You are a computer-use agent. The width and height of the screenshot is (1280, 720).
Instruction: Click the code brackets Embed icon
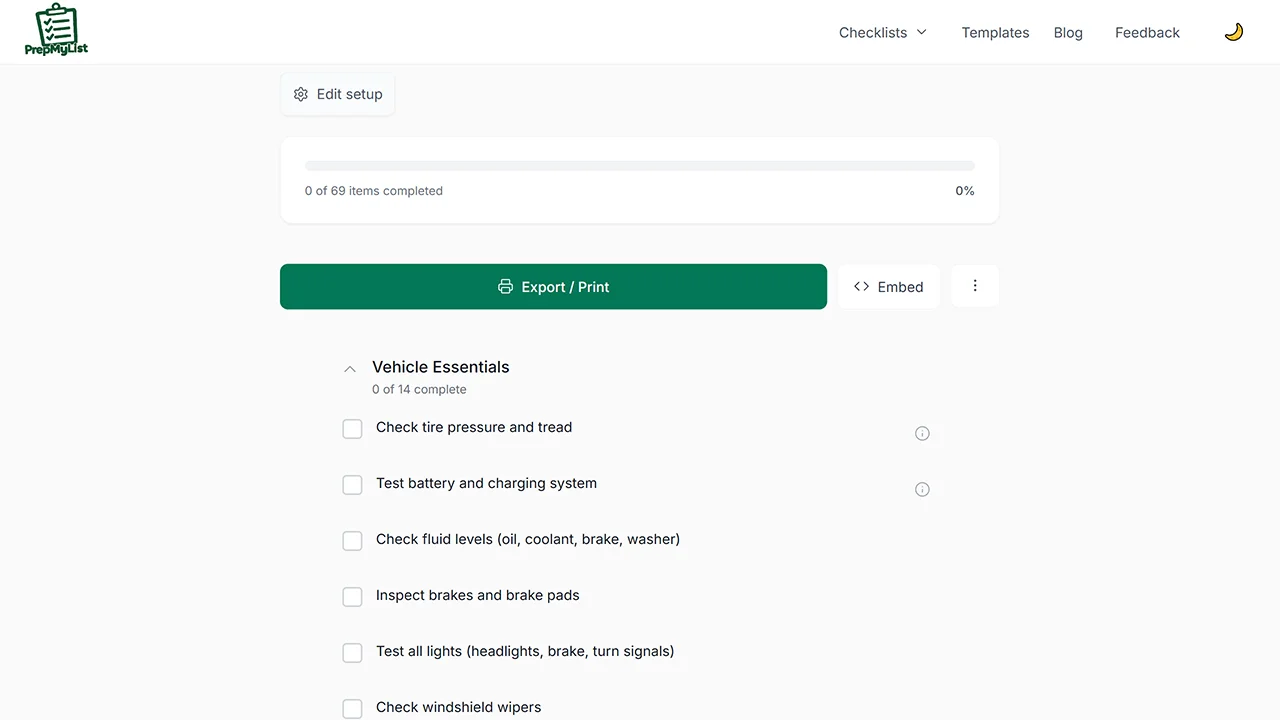pos(861,287)
